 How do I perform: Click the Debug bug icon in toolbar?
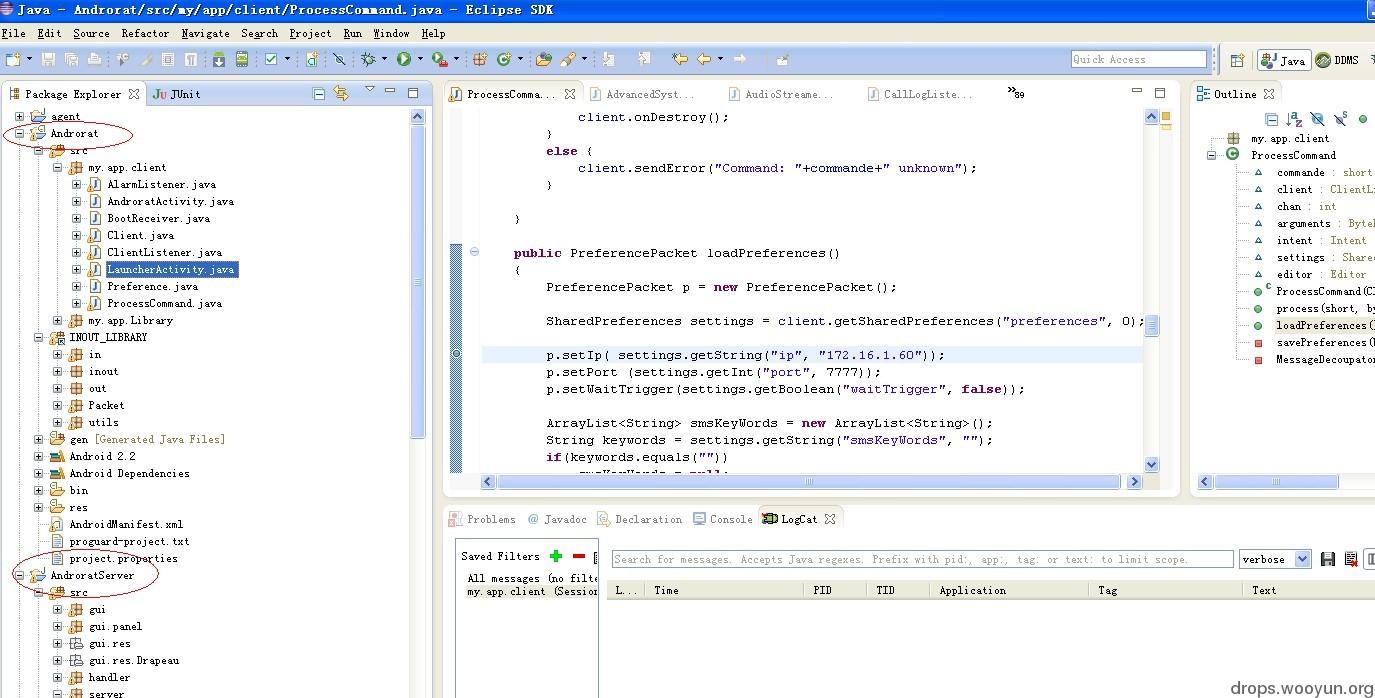[x=368, y=60]
